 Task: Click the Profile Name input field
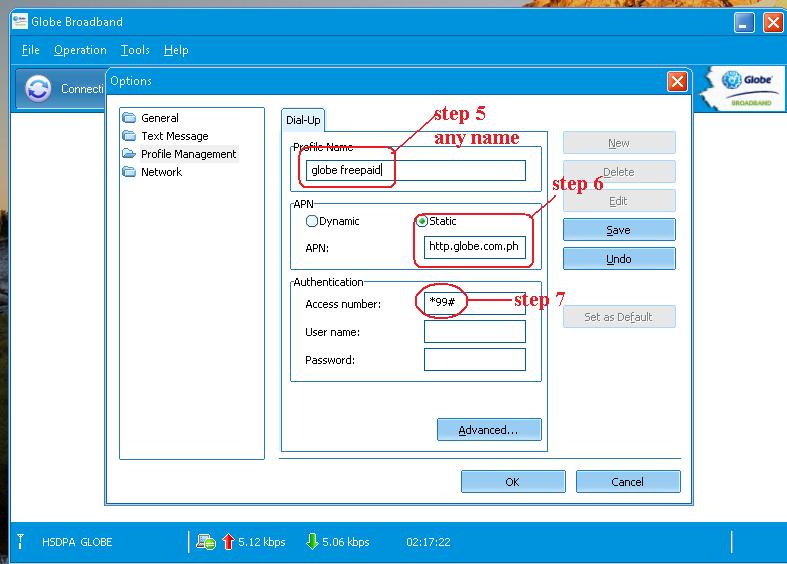(x=416, y=170)
